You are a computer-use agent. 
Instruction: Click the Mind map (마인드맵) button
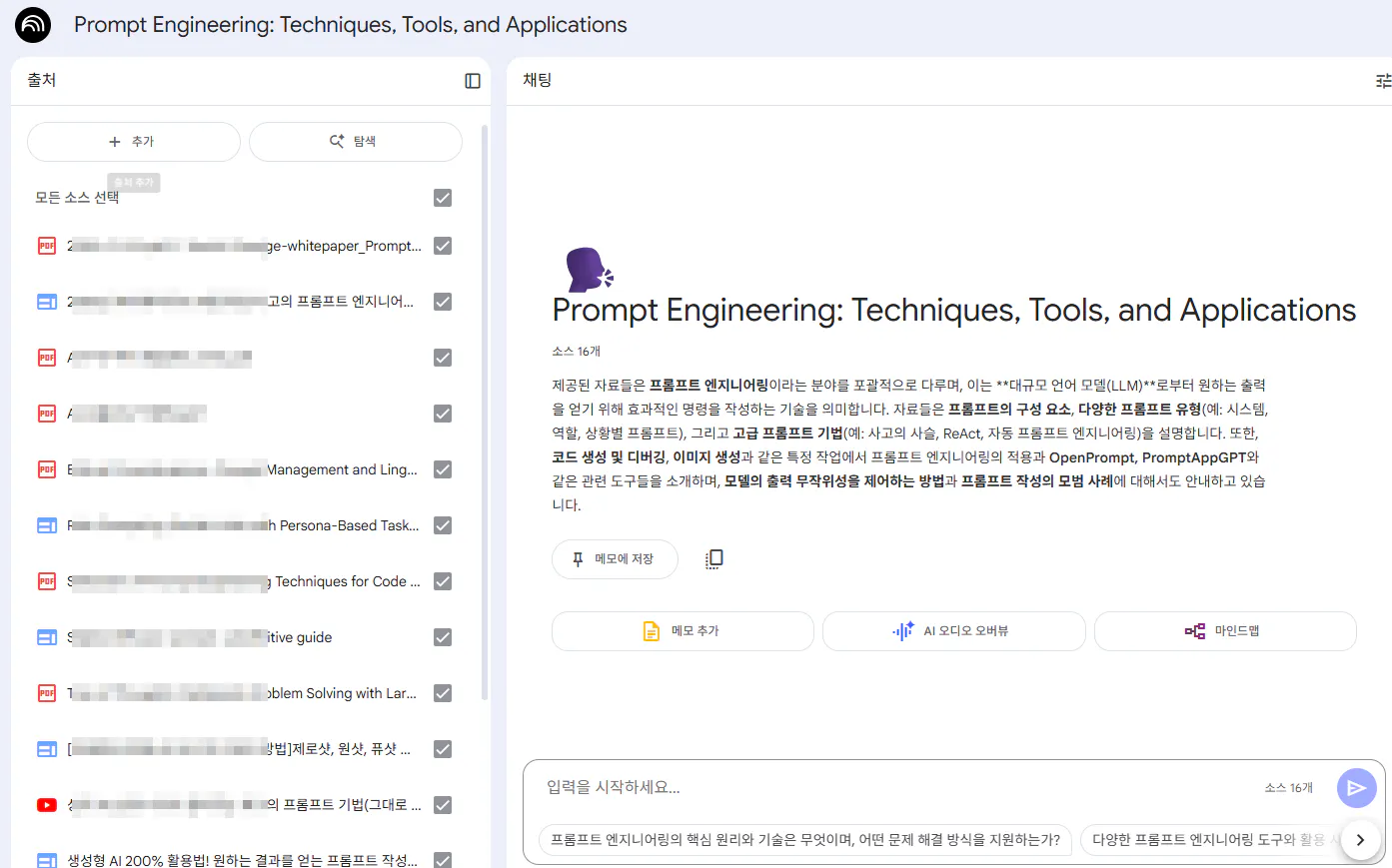pyautogui.click(x=1225, y=631)
